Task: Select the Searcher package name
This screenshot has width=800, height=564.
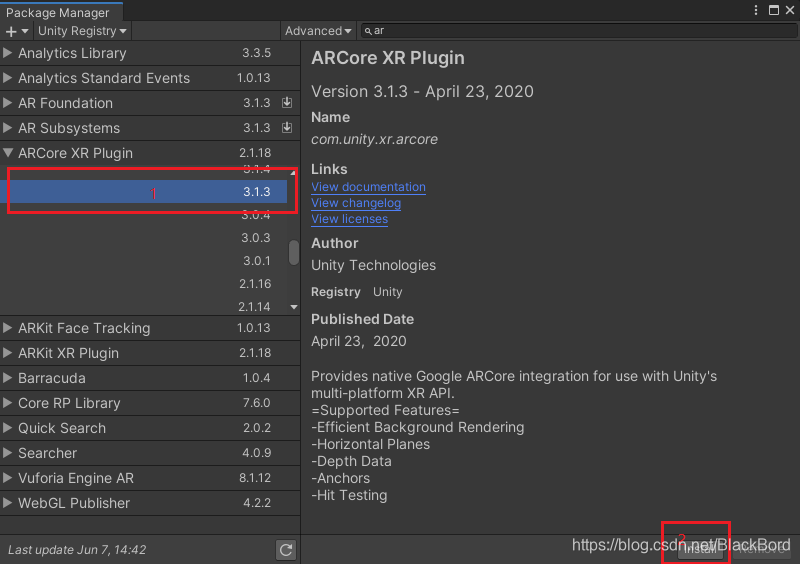Action: pyautogui.click(x=48, y=453)
